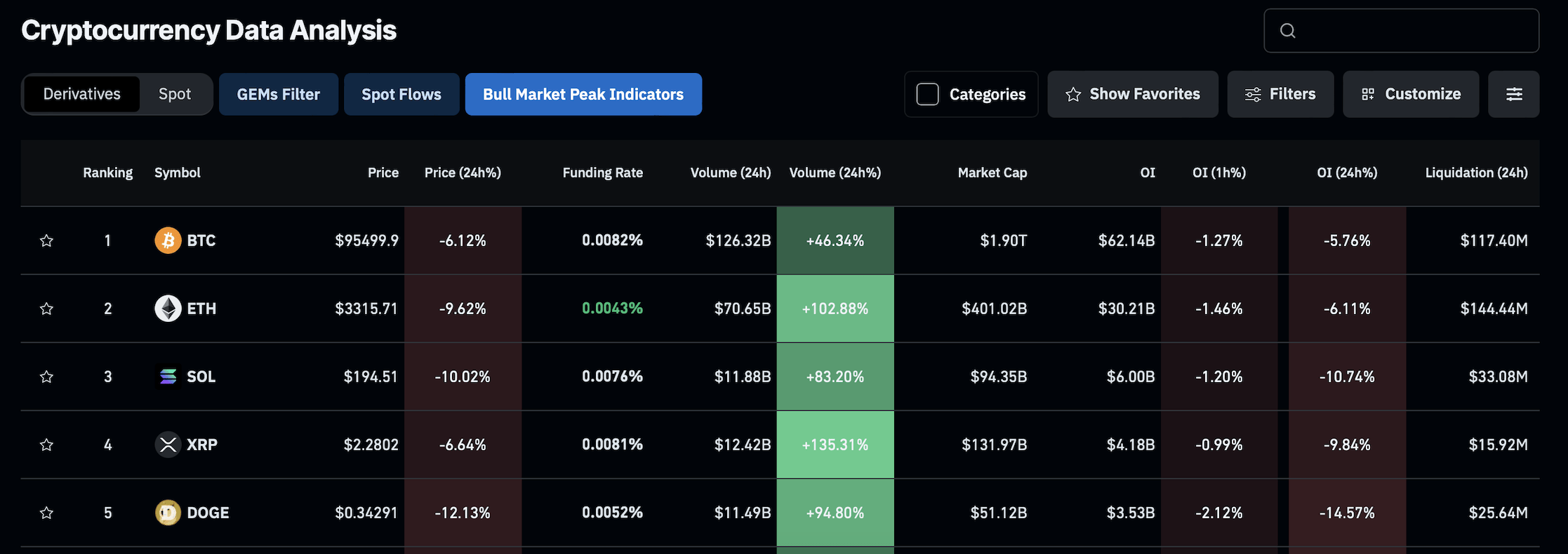Click the Solana logo icon
This screenshot has height=554, width=1568.
168,377
